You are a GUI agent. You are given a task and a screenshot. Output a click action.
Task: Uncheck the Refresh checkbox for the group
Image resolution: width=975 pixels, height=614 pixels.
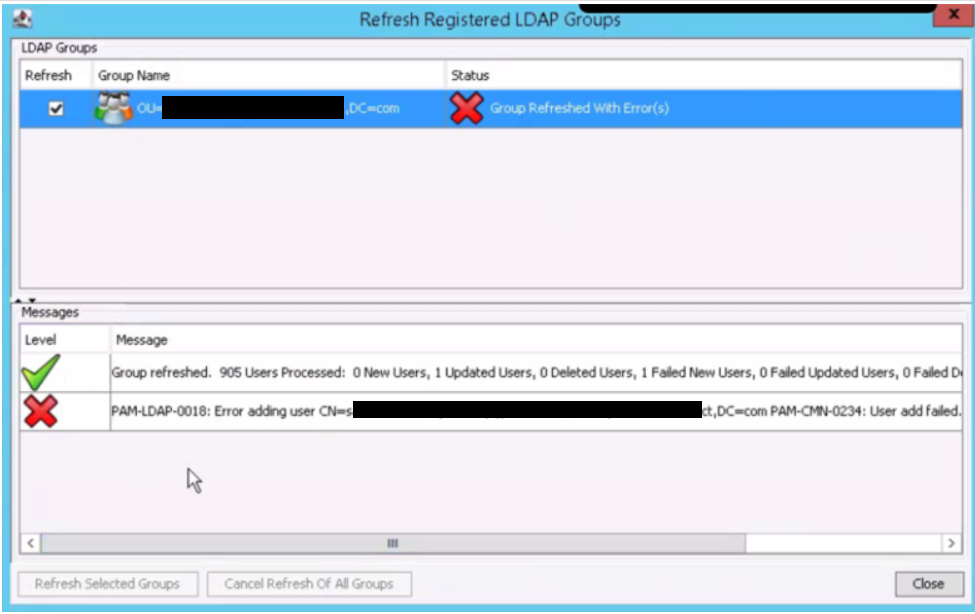click(56, 109)
